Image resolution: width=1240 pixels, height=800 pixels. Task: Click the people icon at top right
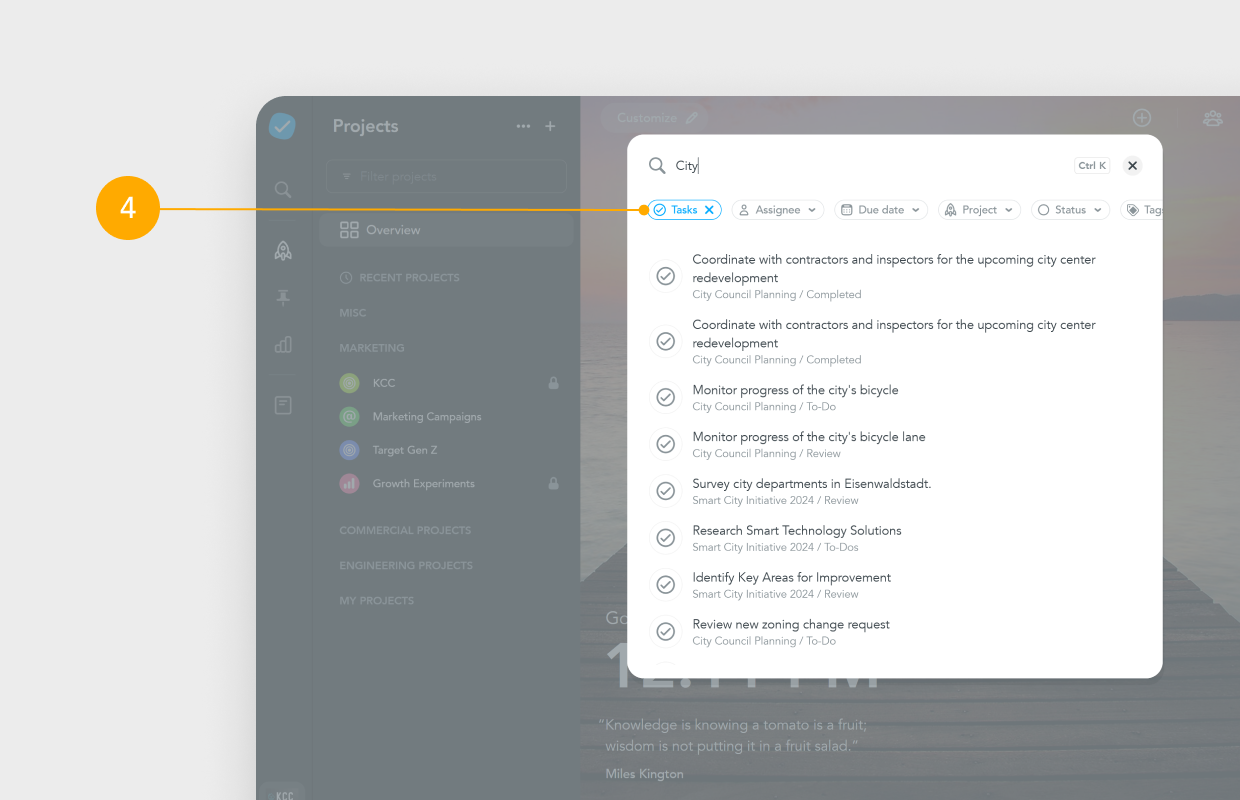tap(1213, 117)
